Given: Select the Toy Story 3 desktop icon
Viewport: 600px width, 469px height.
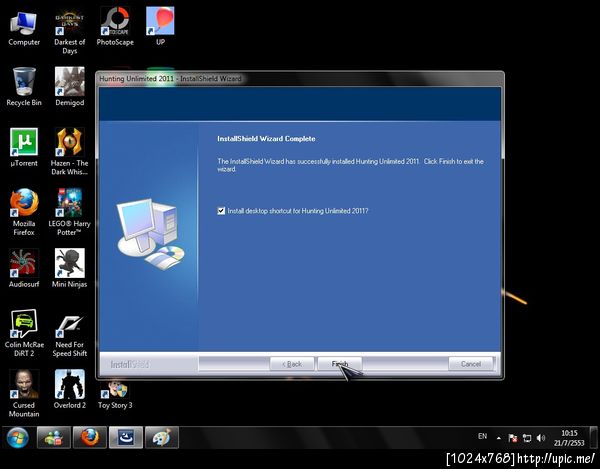Looking at the screenshot, I should (x=115, y=396).
